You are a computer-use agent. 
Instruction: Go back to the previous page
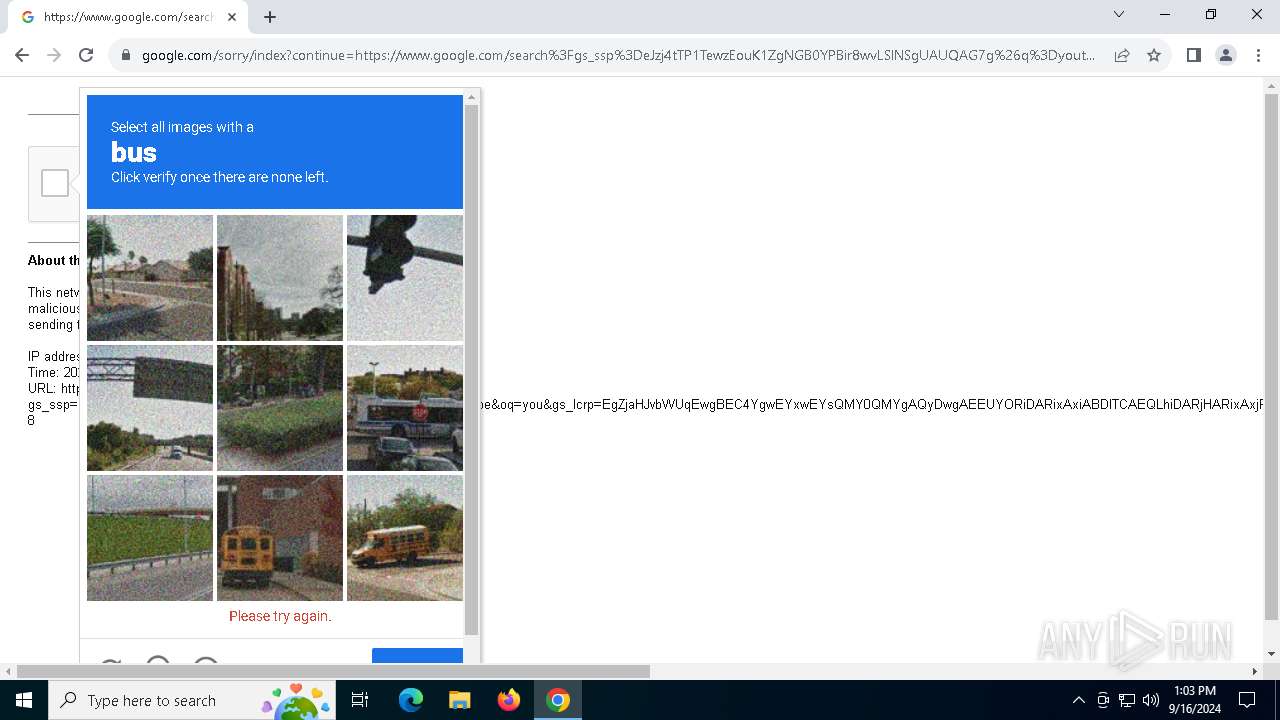[x=22, y=55]
